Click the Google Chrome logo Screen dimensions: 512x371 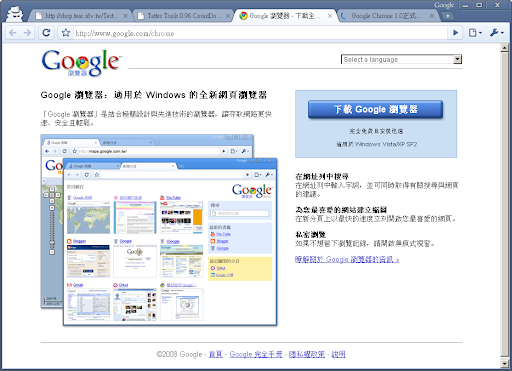click(81, 63)
